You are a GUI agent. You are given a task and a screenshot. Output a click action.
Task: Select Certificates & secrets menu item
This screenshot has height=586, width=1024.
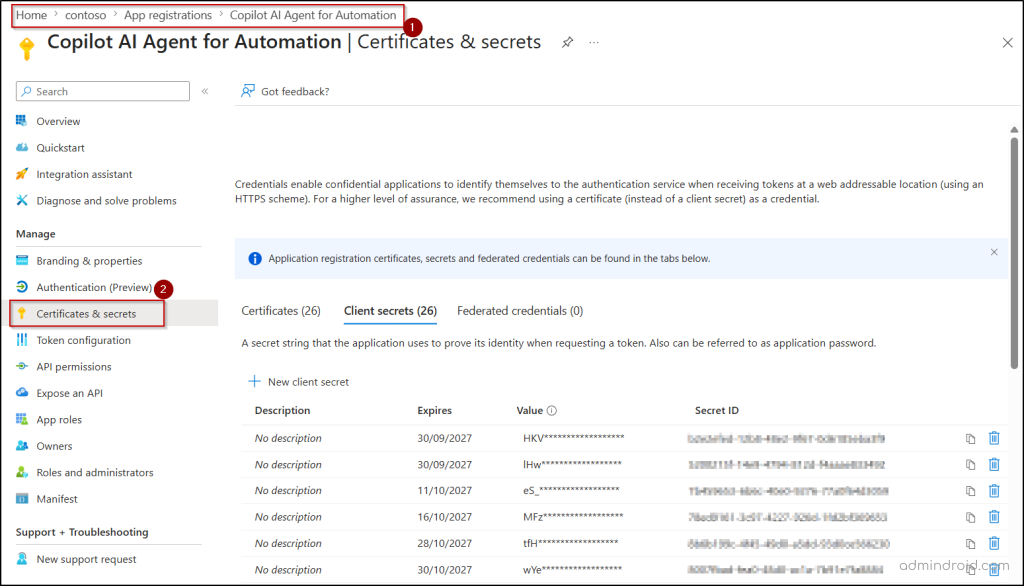click(x=86, y=314)
